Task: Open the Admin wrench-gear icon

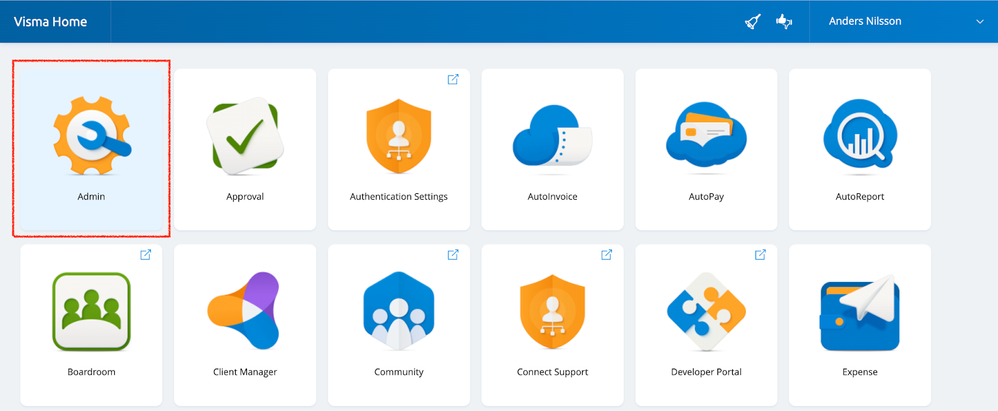Action: [x=91, y=135]
